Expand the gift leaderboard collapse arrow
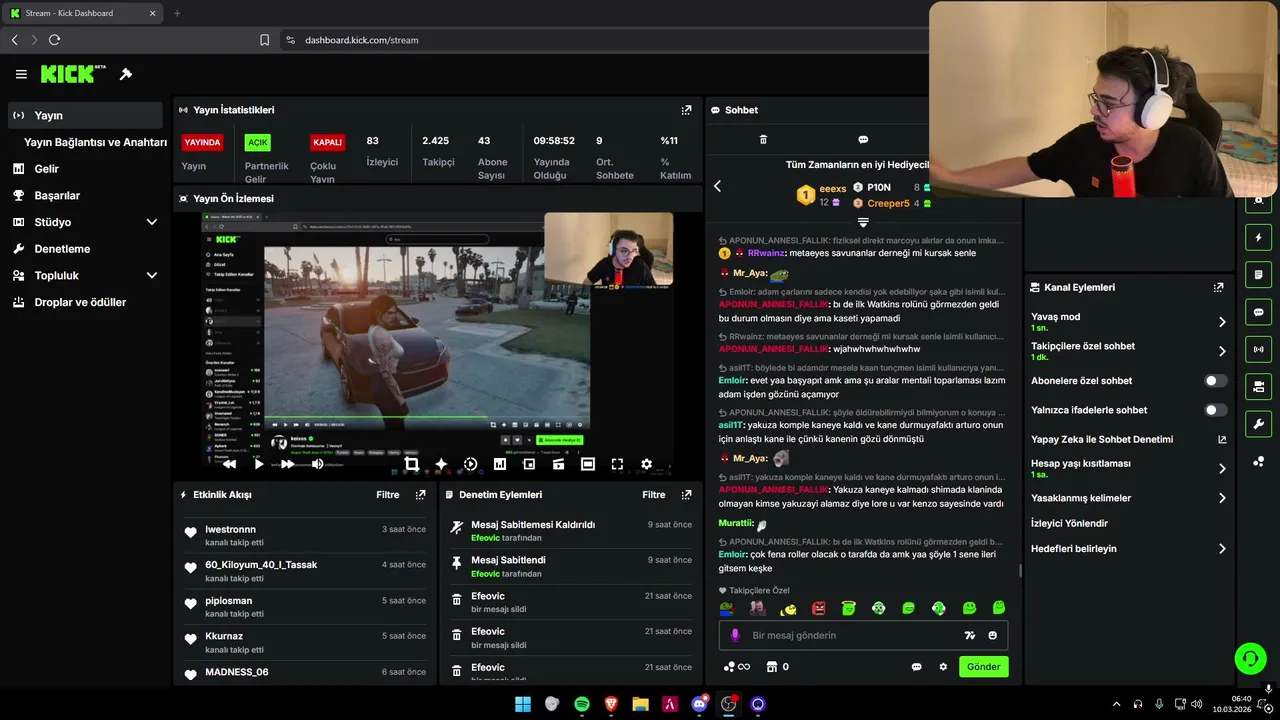Screen dimensions: 1280x720 863,222
